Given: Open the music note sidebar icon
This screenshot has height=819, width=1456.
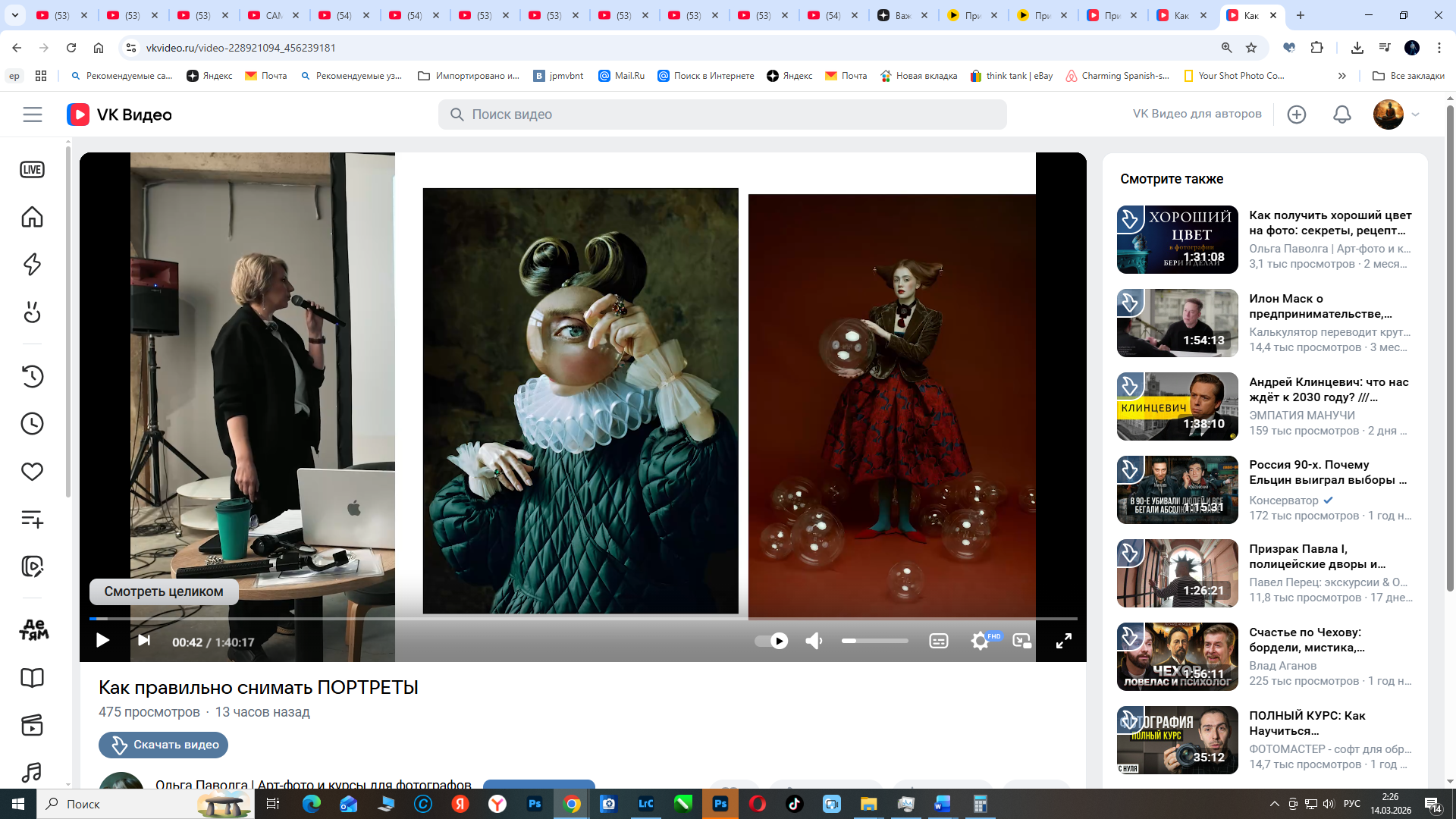Looking at the screenshot, I should coord(32,772).
